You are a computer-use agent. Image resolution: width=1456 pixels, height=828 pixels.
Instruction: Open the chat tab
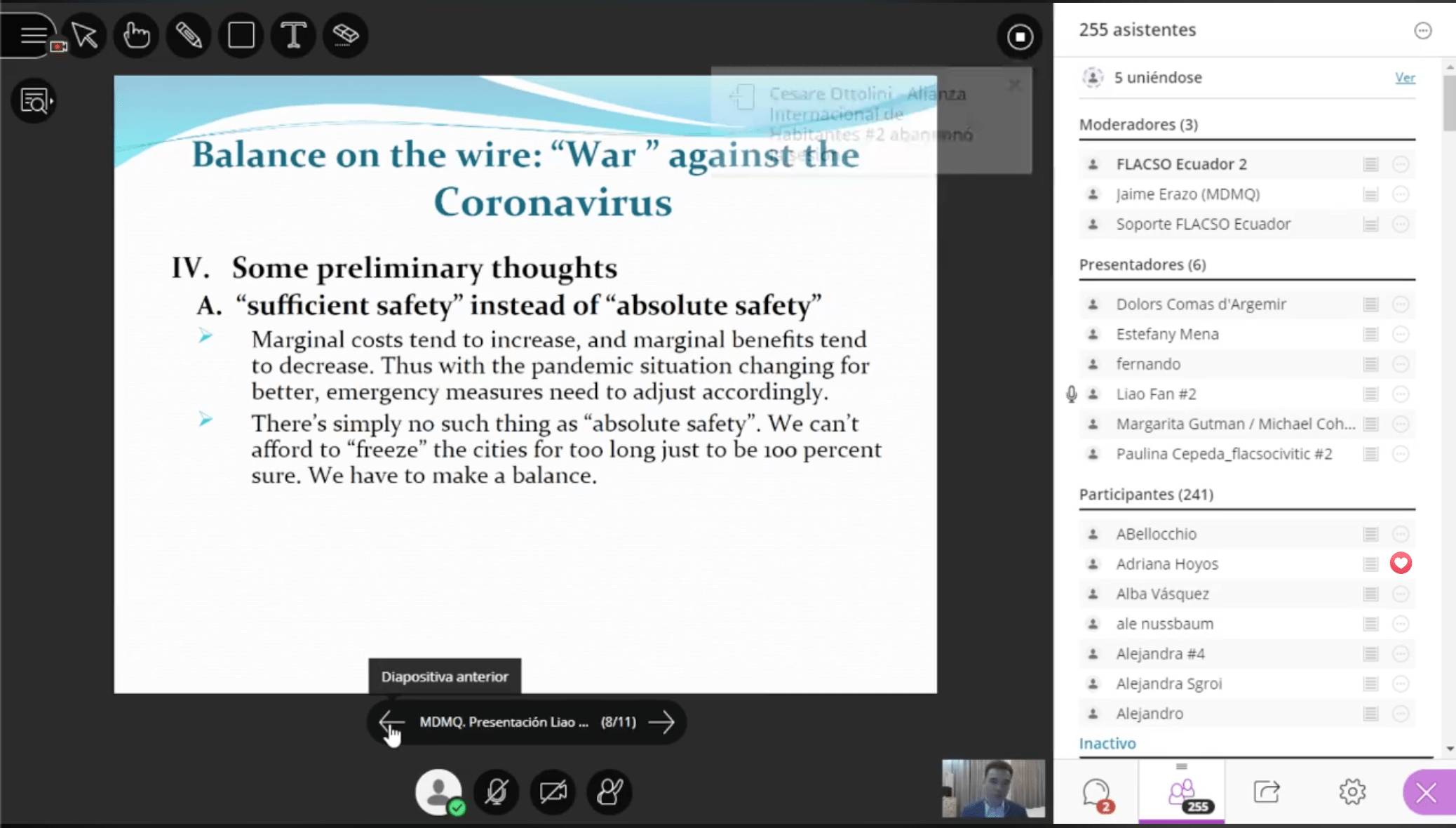pyautogui.click(x=1096, y=793)
